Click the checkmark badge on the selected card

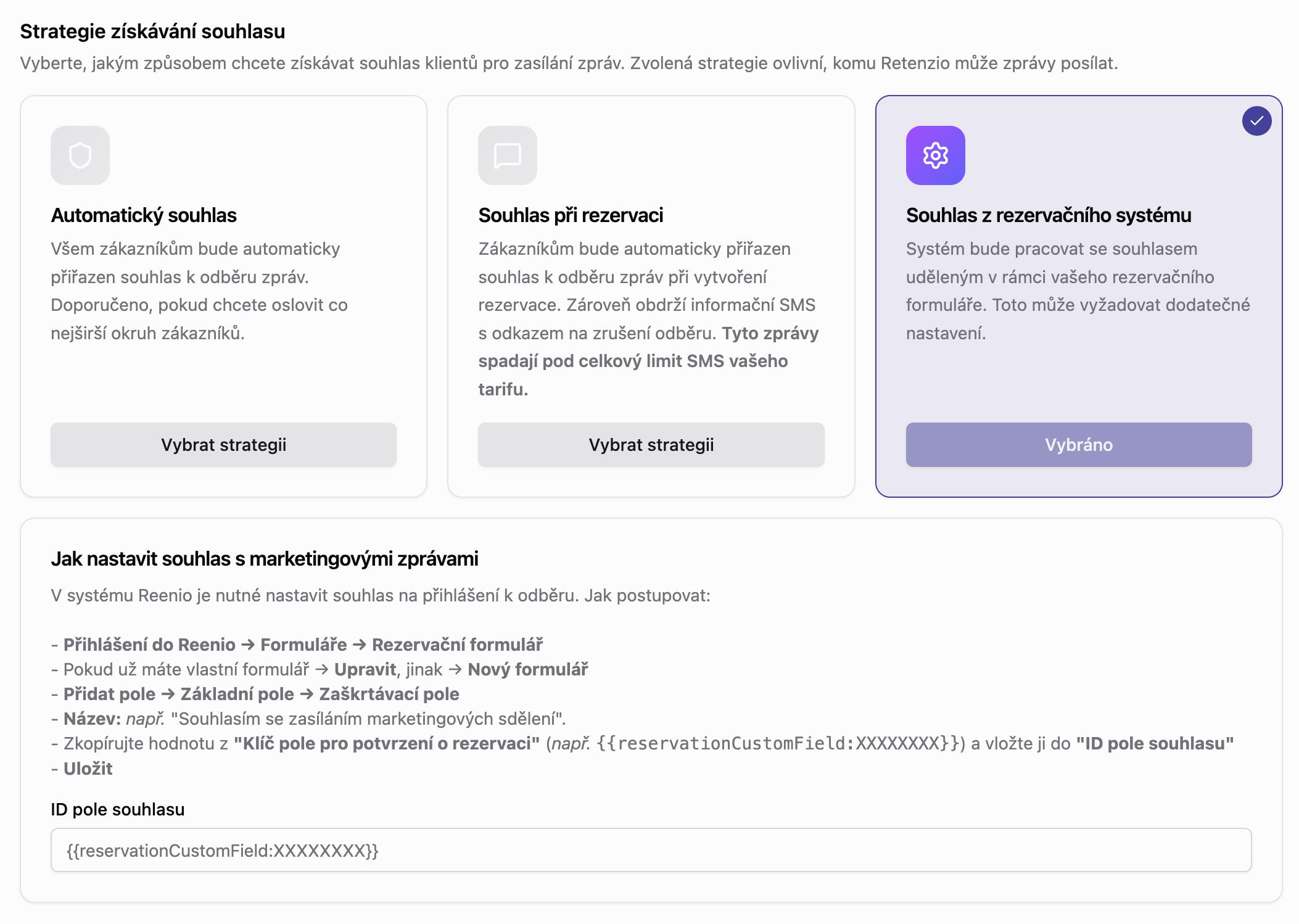click(1256, 121)
